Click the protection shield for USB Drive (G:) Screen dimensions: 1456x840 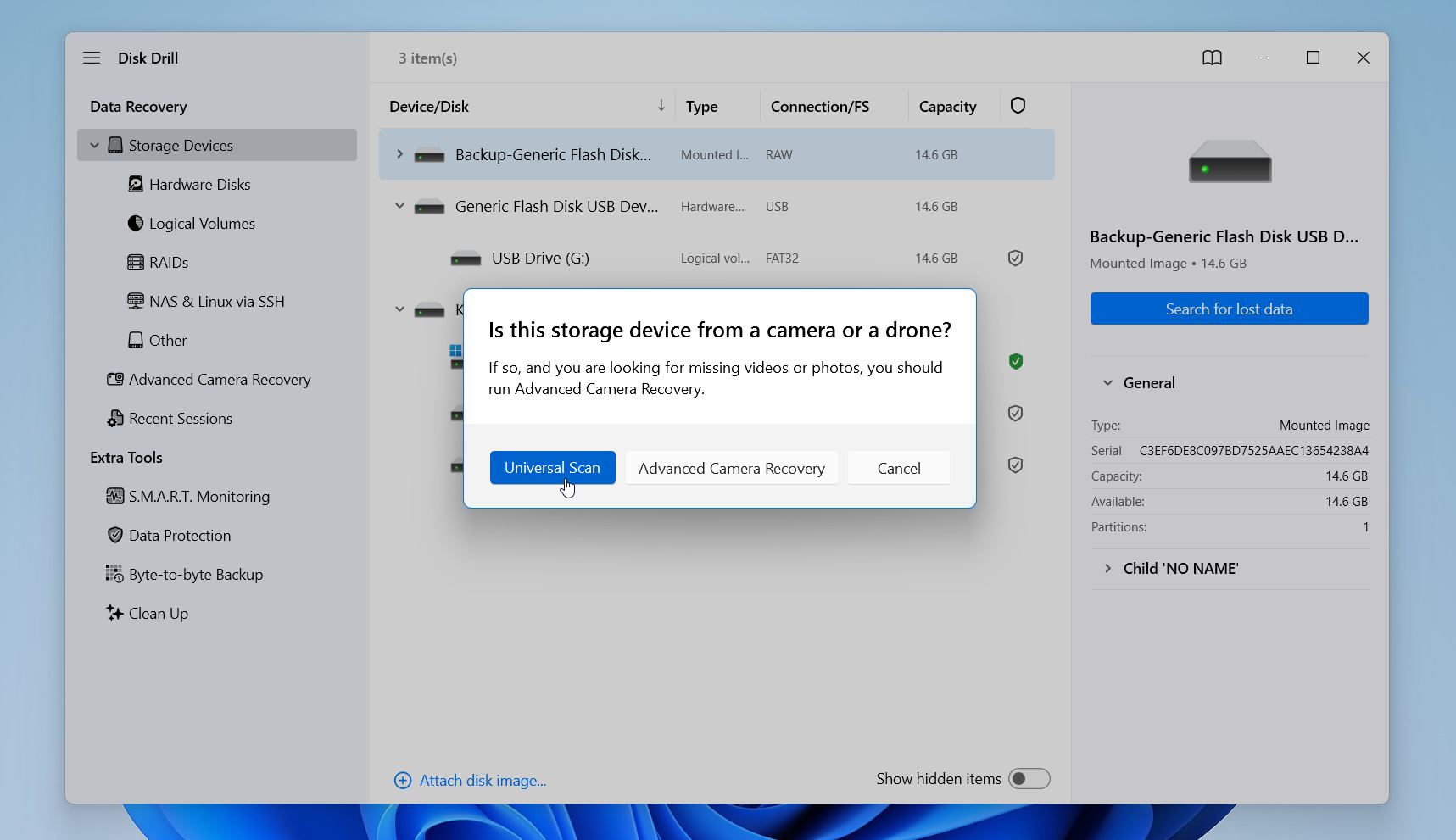point(1015,258)
